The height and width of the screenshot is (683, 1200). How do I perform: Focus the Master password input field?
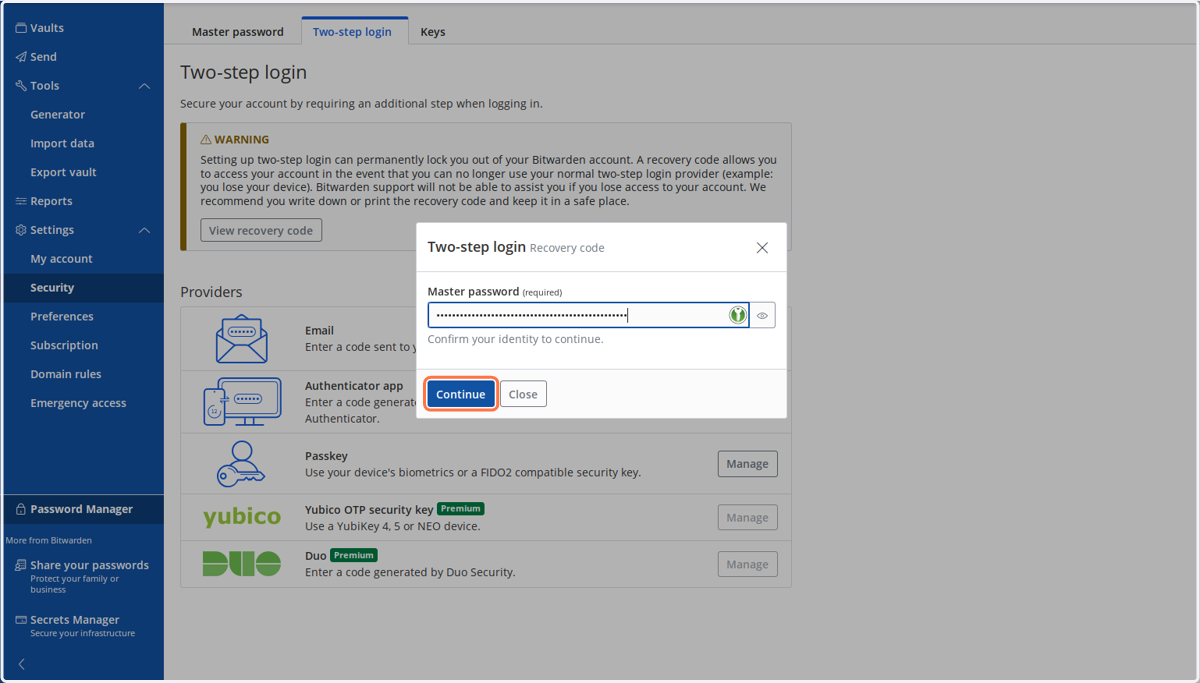(x=588, y=315)
